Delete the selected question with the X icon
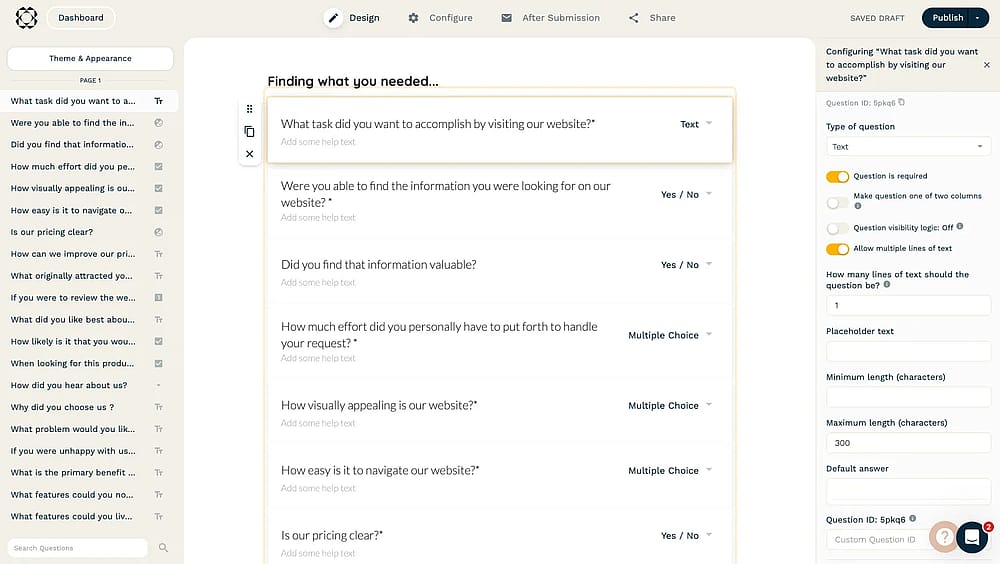 click(x=249, y=154)
